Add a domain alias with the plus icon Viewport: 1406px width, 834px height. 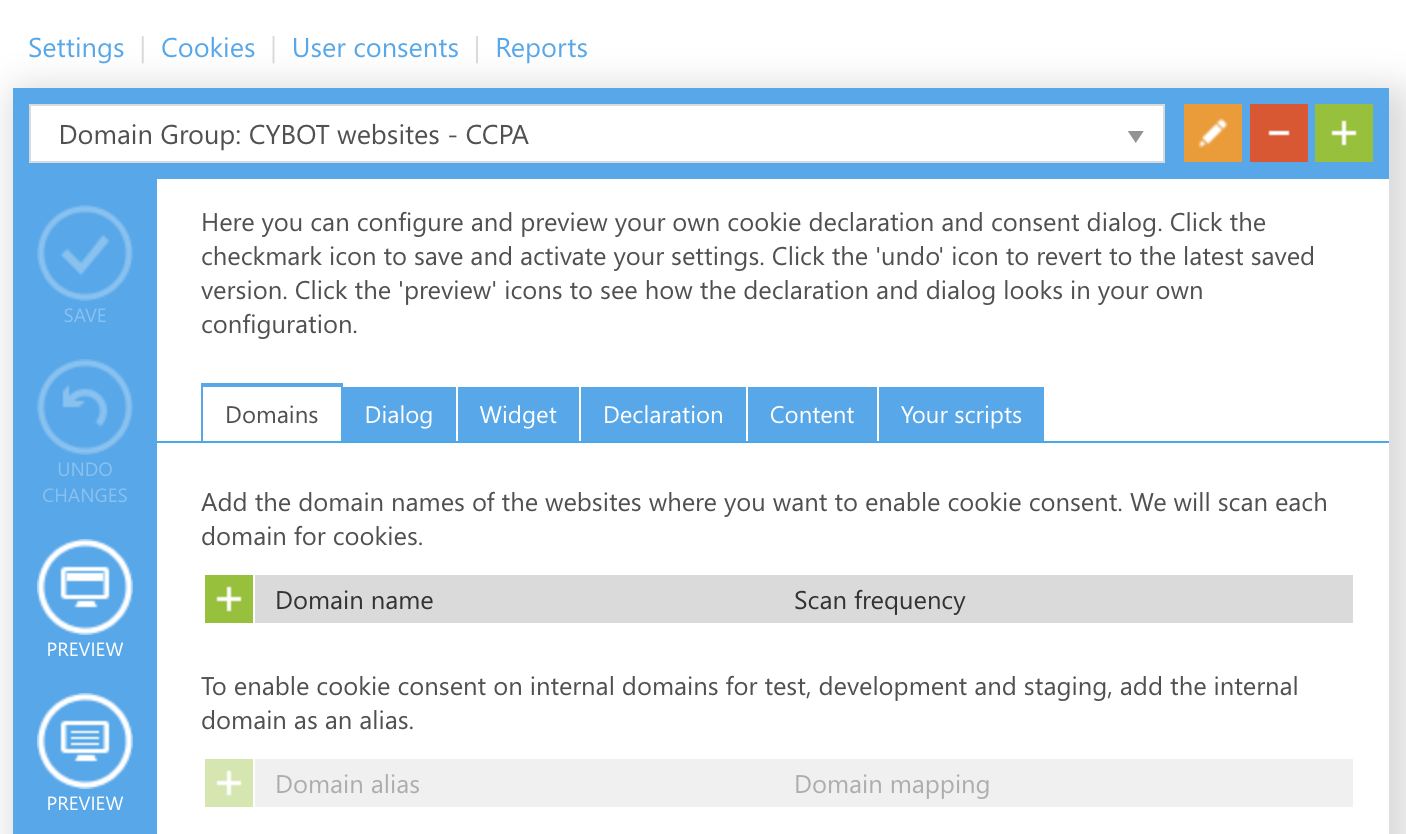(x=228, y=783)
